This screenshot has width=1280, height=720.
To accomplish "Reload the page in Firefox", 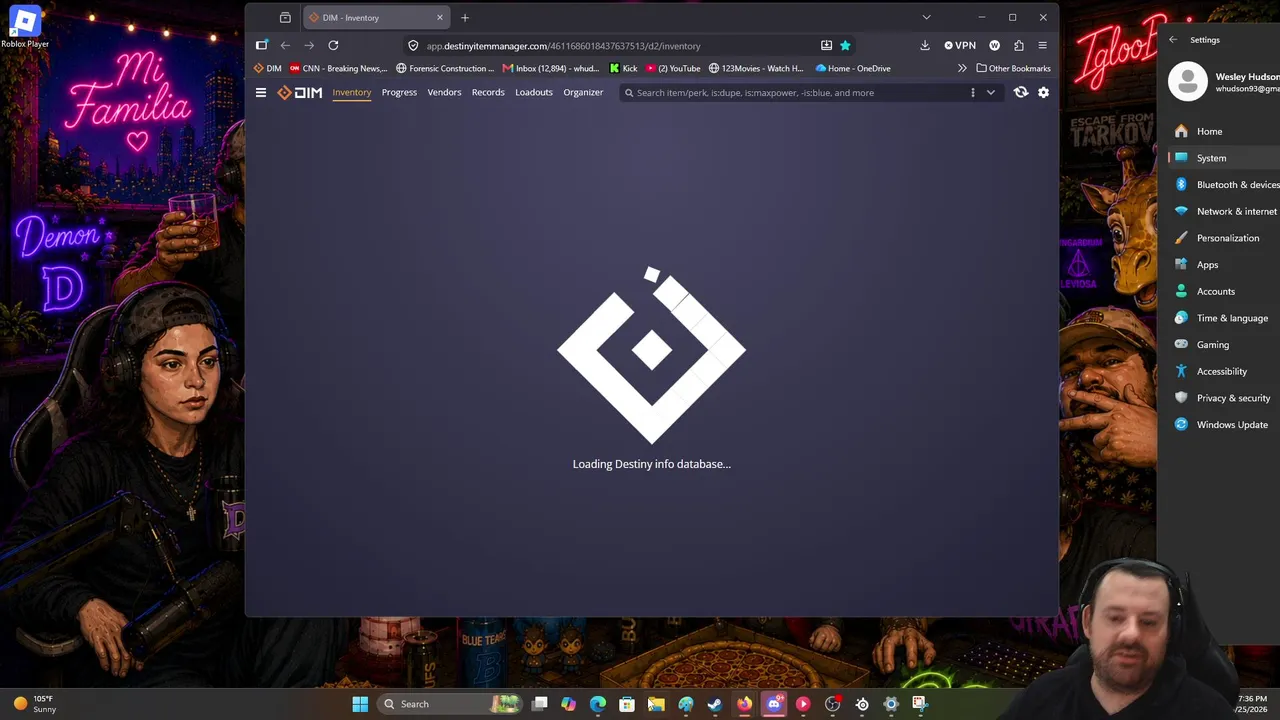I will tap(333, 45).
